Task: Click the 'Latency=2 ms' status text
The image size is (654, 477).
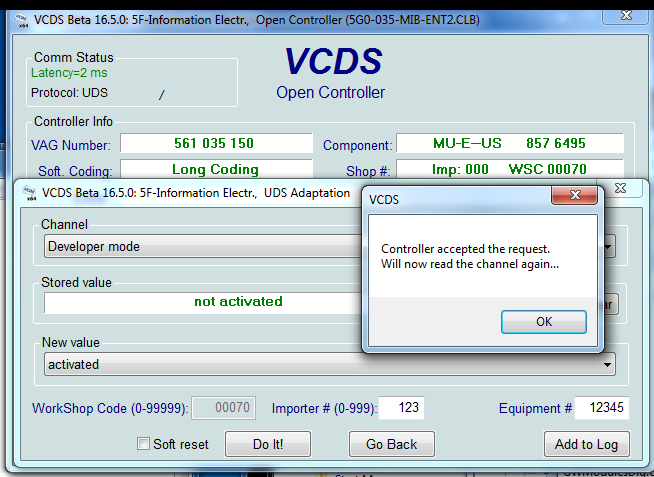Action: 69,73
